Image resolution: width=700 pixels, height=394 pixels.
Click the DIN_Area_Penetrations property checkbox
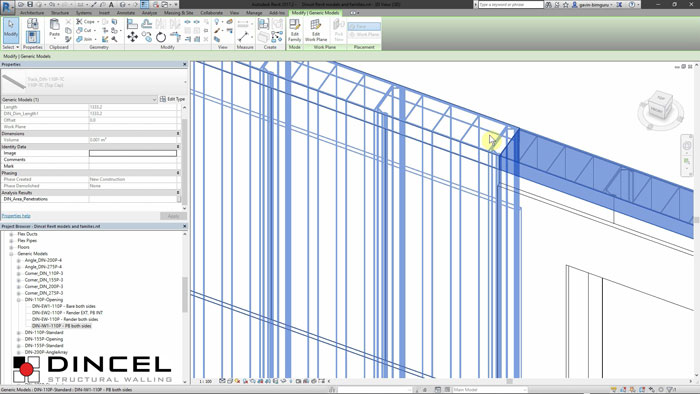pos(179,199)
